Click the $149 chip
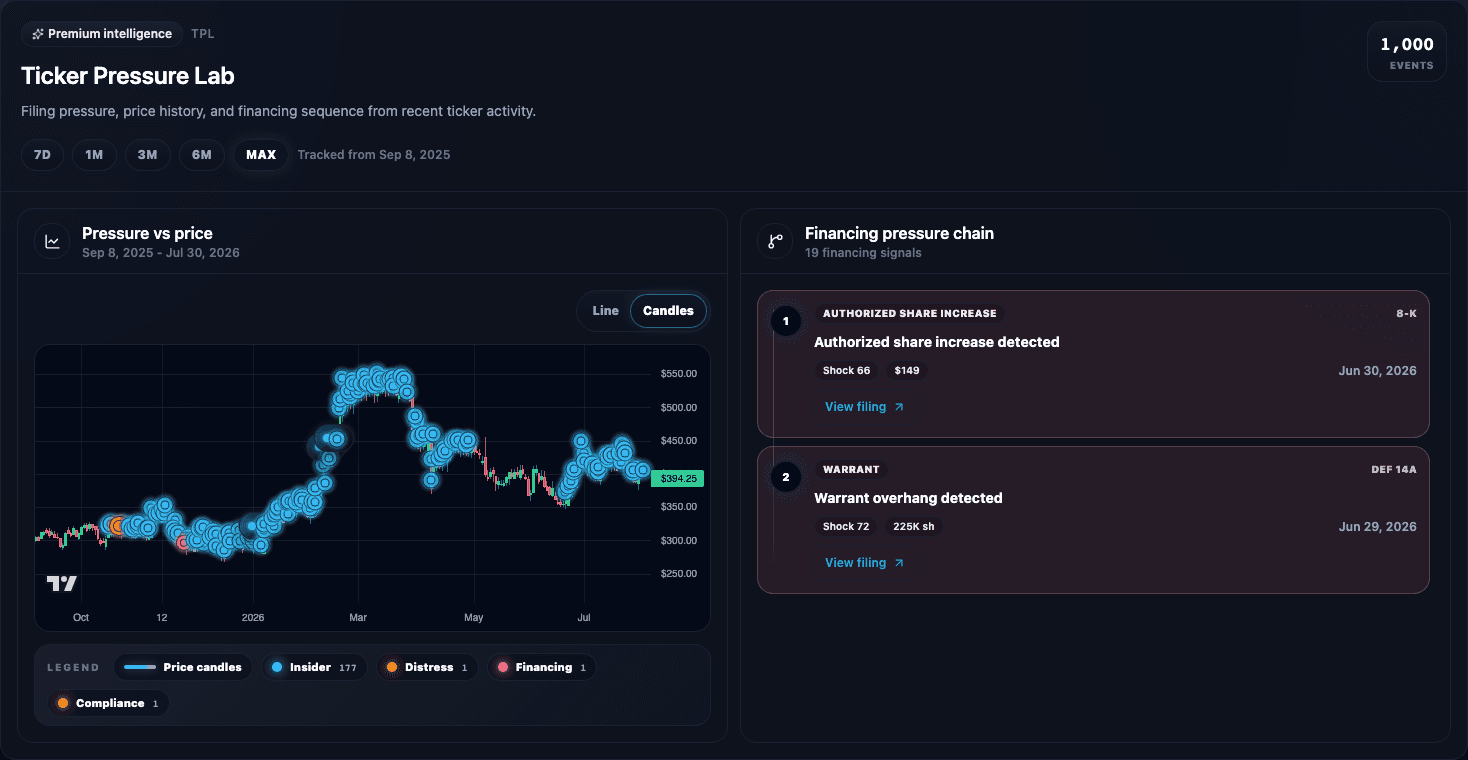Screen dimensions: 1468x760 pyautogui.click(x=907, y=371)
